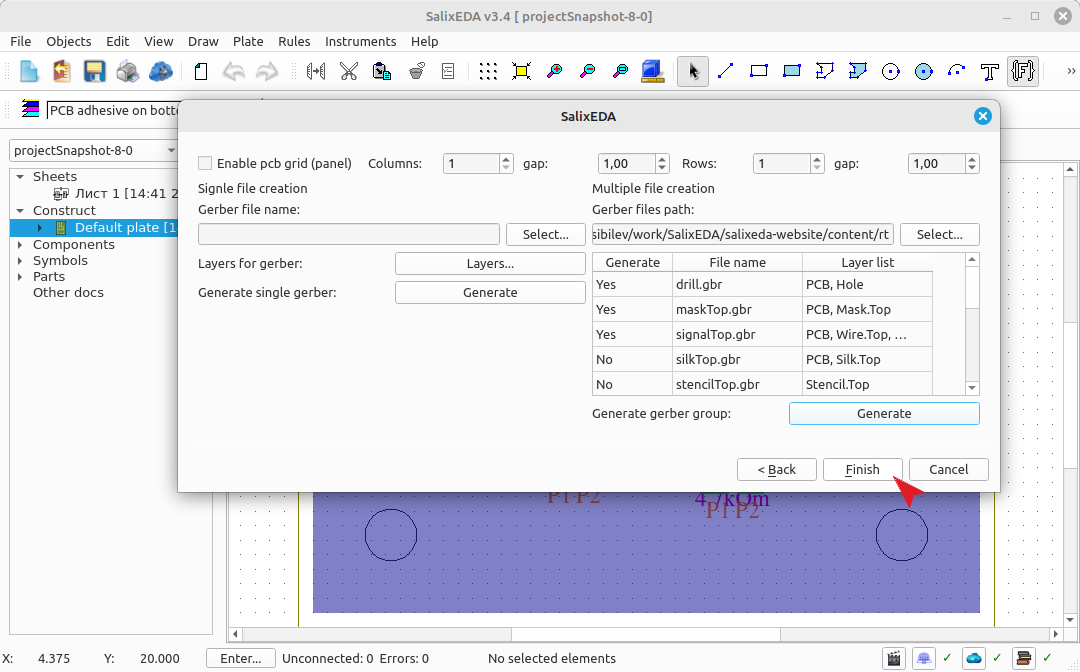Increase the Columns spinner value
The width and height of the screenshot is (1080, 672).
[x=506, y=159]
